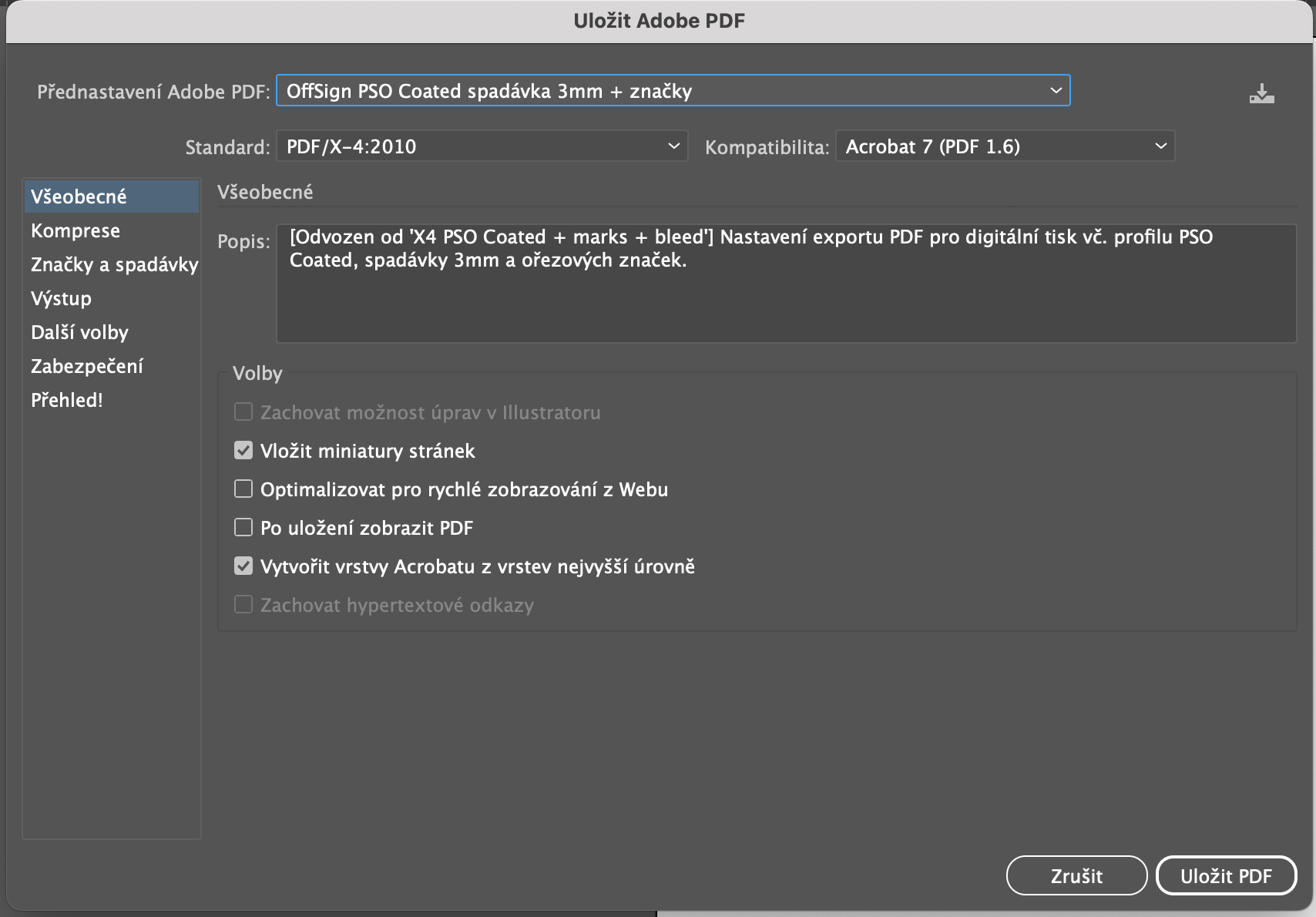1316x917 pixels.
Task: Uncheck Vložit miniatury stránek
Action: point(243,451)
